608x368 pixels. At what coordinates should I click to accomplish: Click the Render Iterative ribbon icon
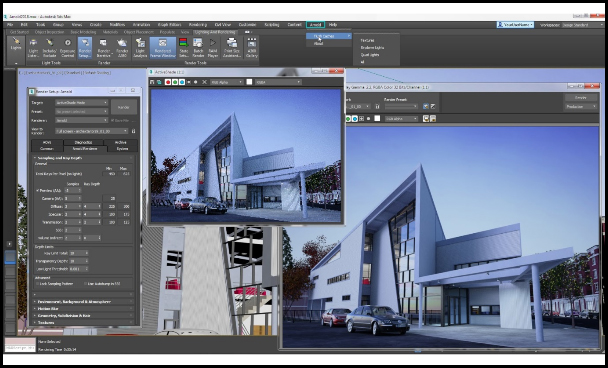103,48
